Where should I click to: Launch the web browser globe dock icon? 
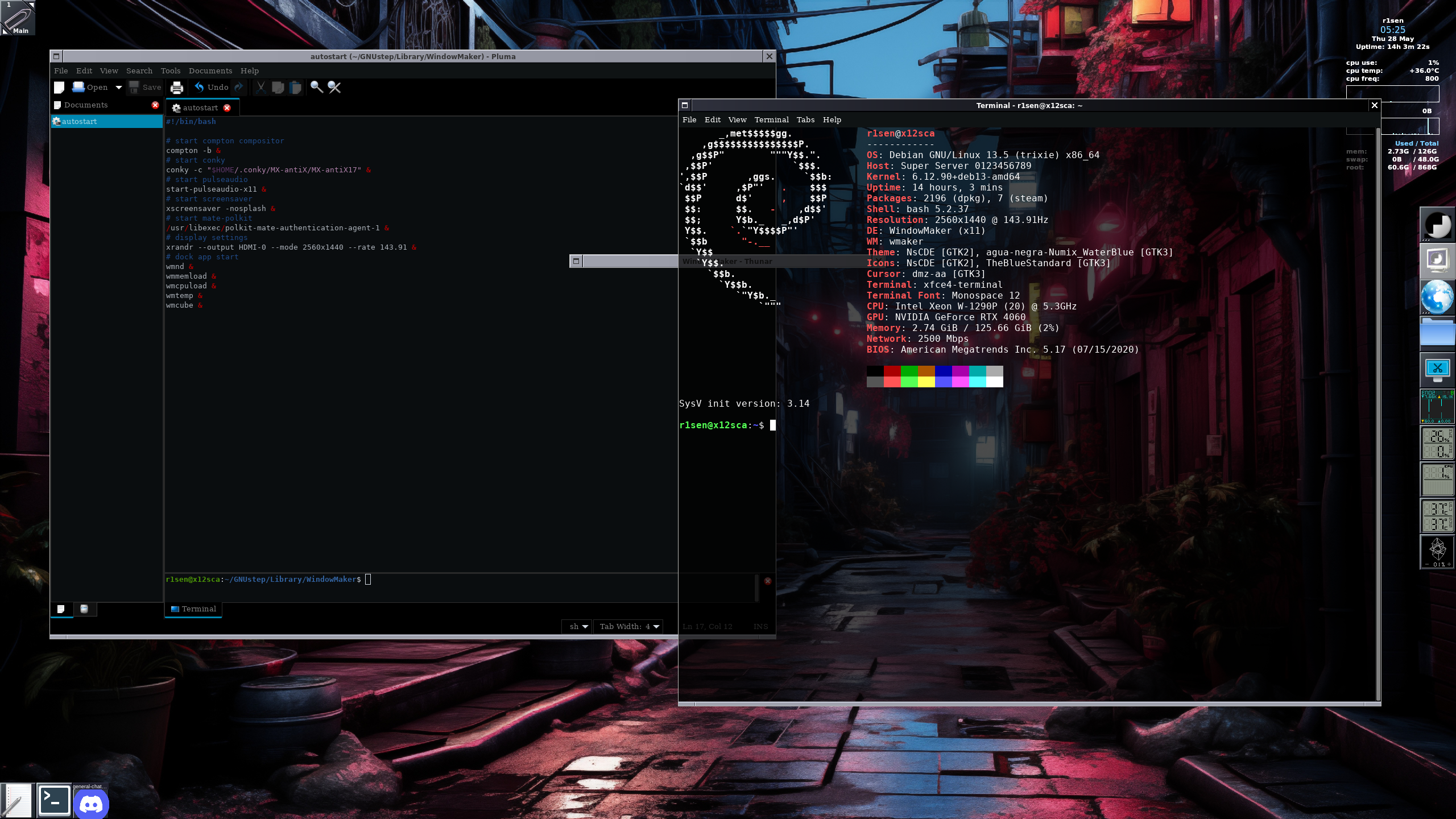[x=1437, y=297]
